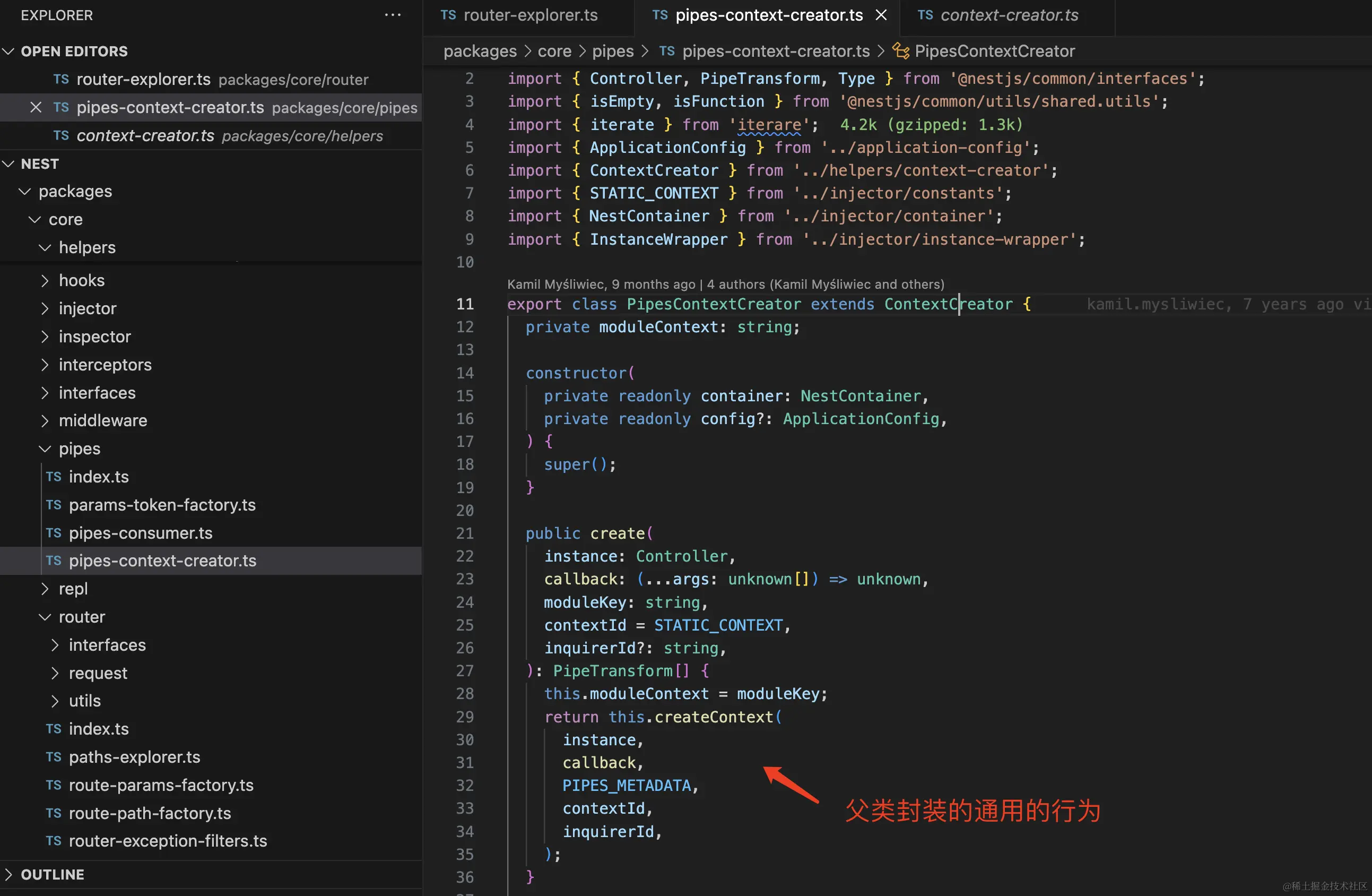Expand the utils folder
This screenshot has height=896, width=1372.
[55, 701]
